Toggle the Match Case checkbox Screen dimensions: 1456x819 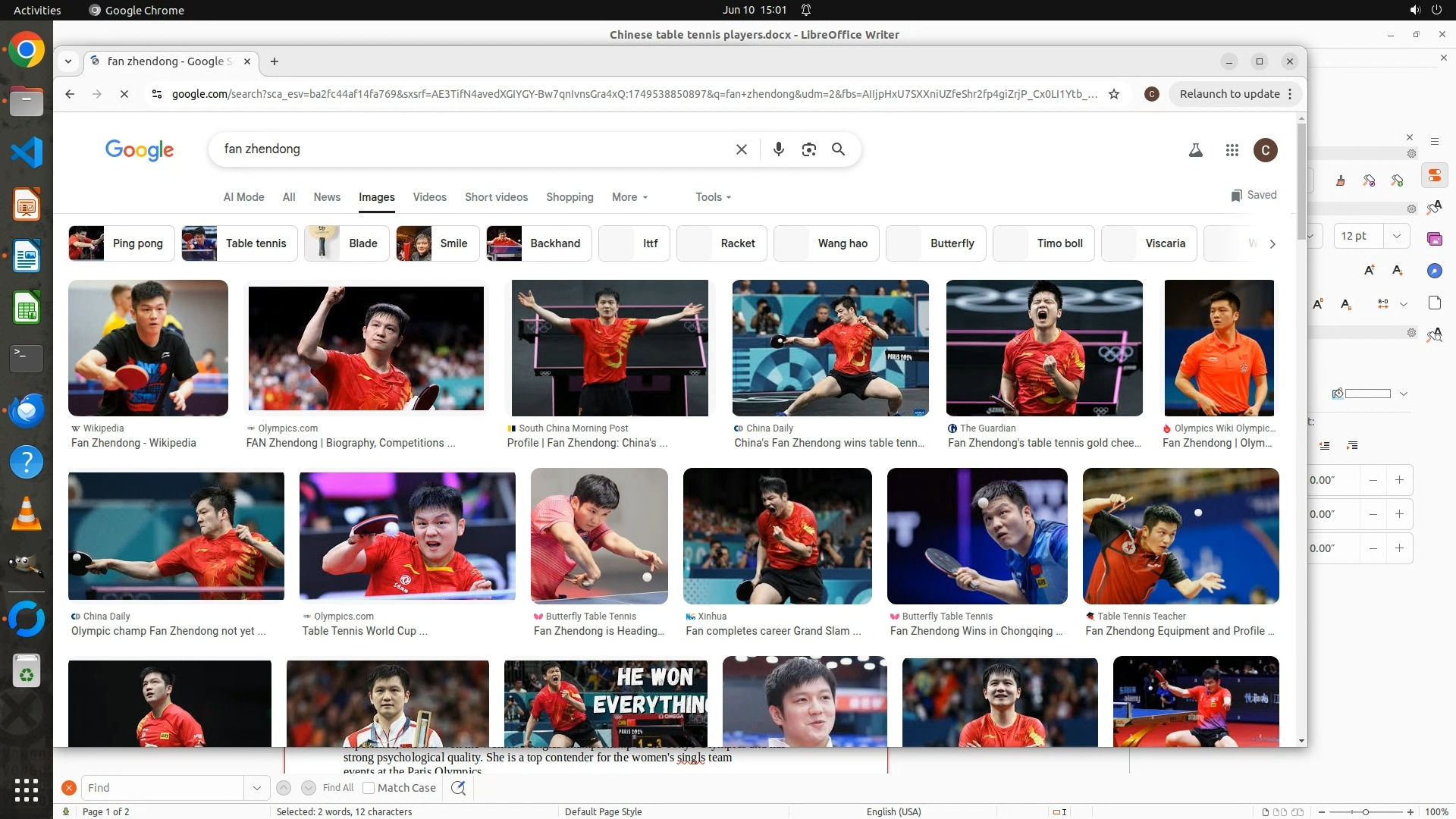click(369, 788)
